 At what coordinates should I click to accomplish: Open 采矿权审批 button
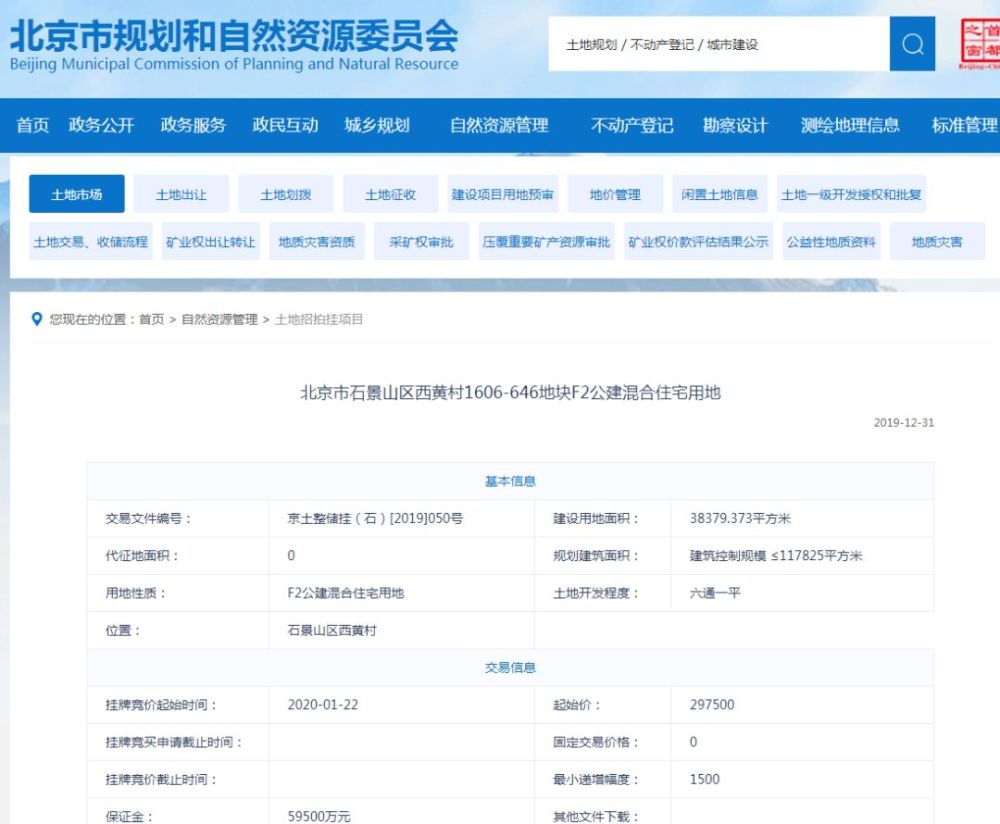421,241
